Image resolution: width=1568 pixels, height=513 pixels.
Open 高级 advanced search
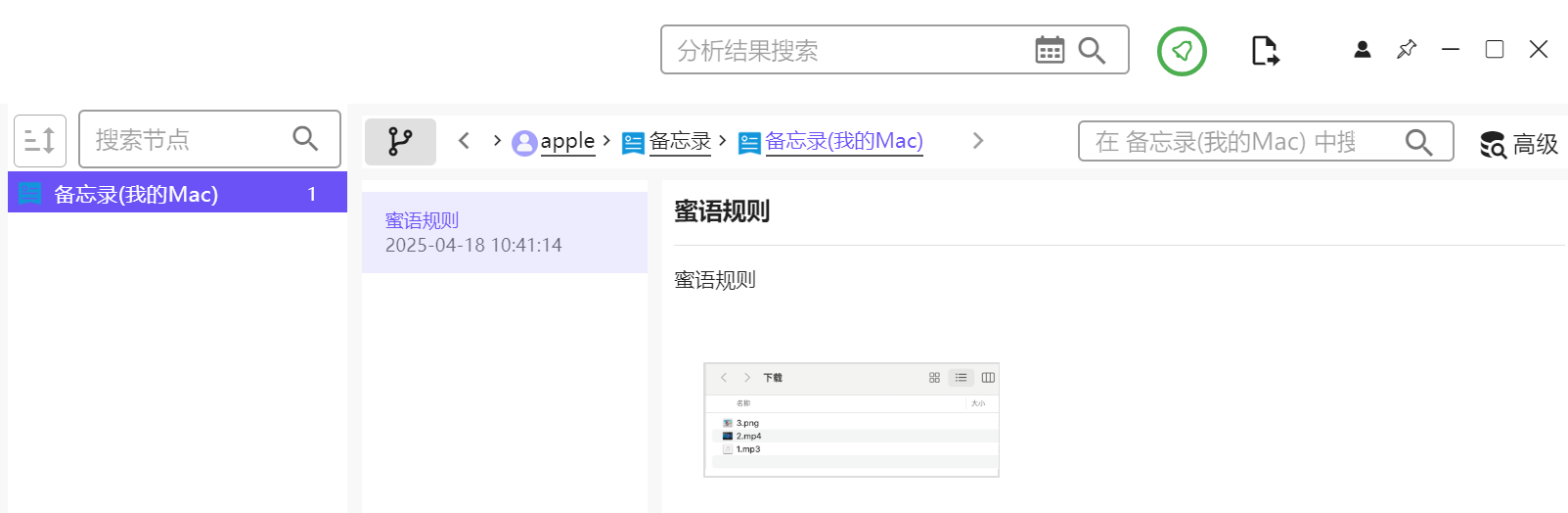point(1519,144)
